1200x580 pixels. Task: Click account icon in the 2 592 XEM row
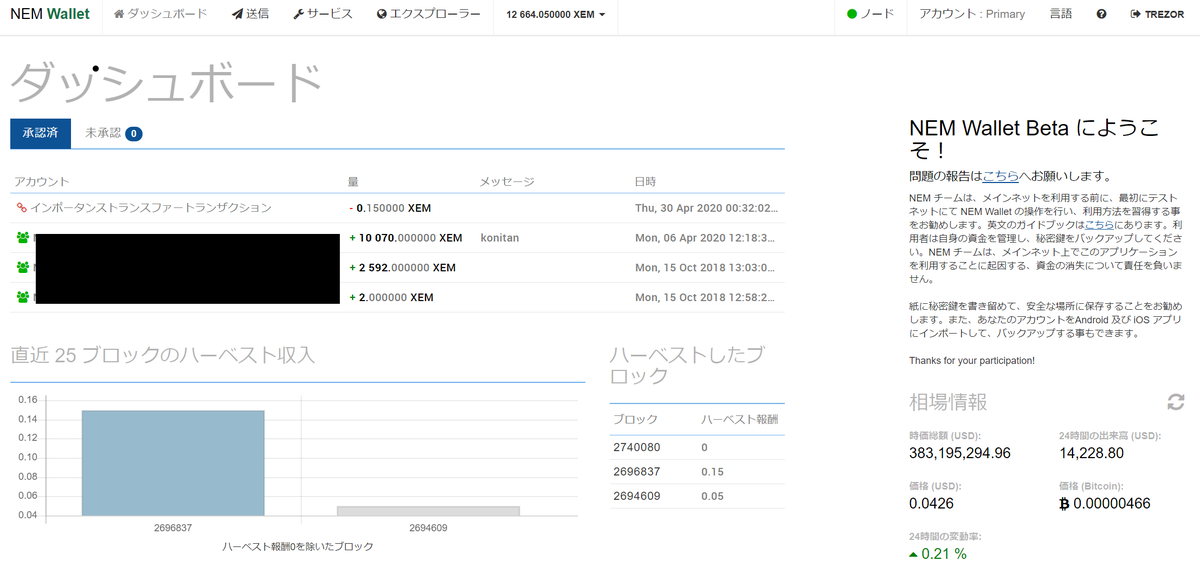point(23,268)
